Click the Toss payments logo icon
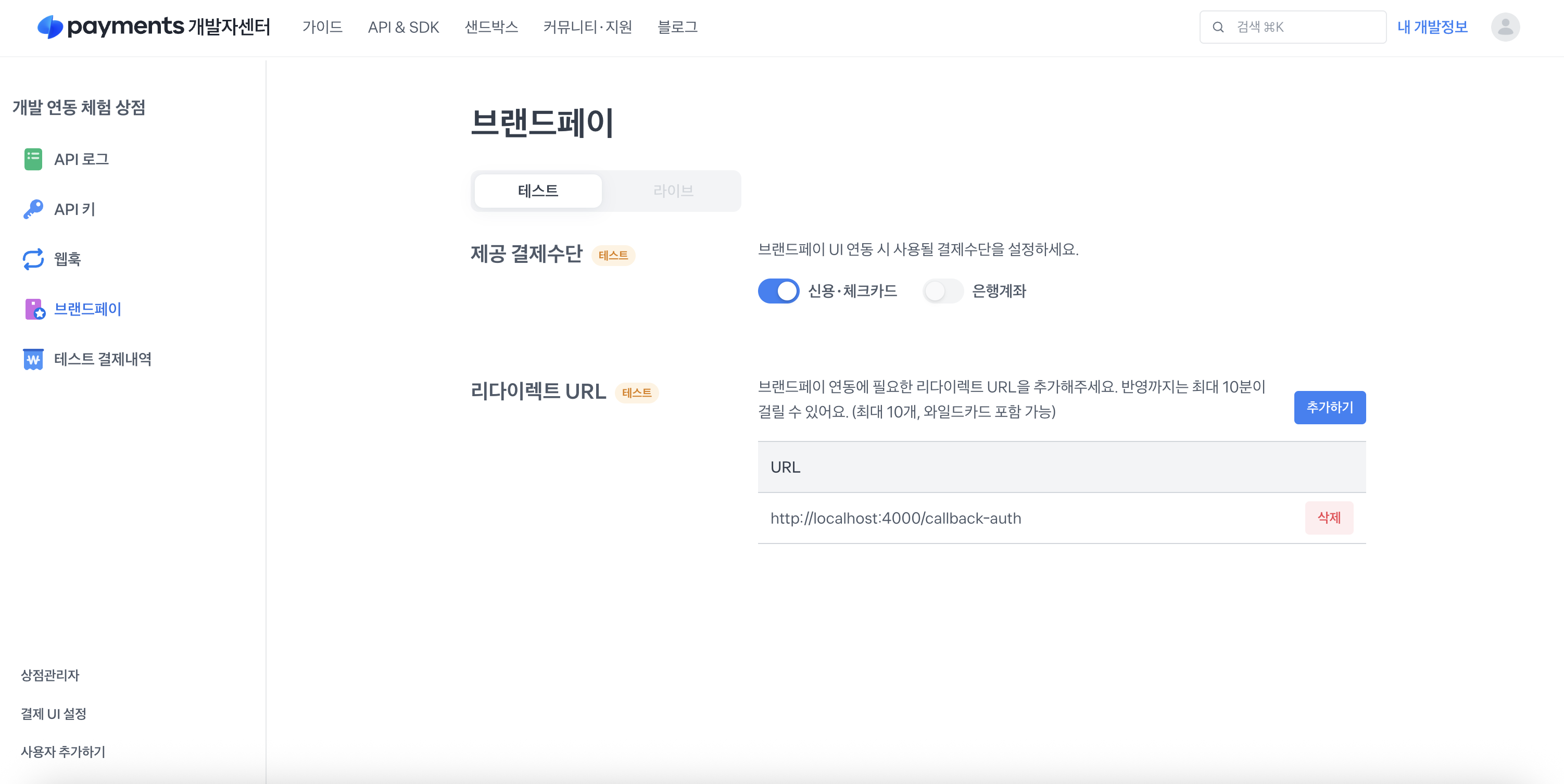Viewport: 1564px width, 784px height. tap(50, 27)
